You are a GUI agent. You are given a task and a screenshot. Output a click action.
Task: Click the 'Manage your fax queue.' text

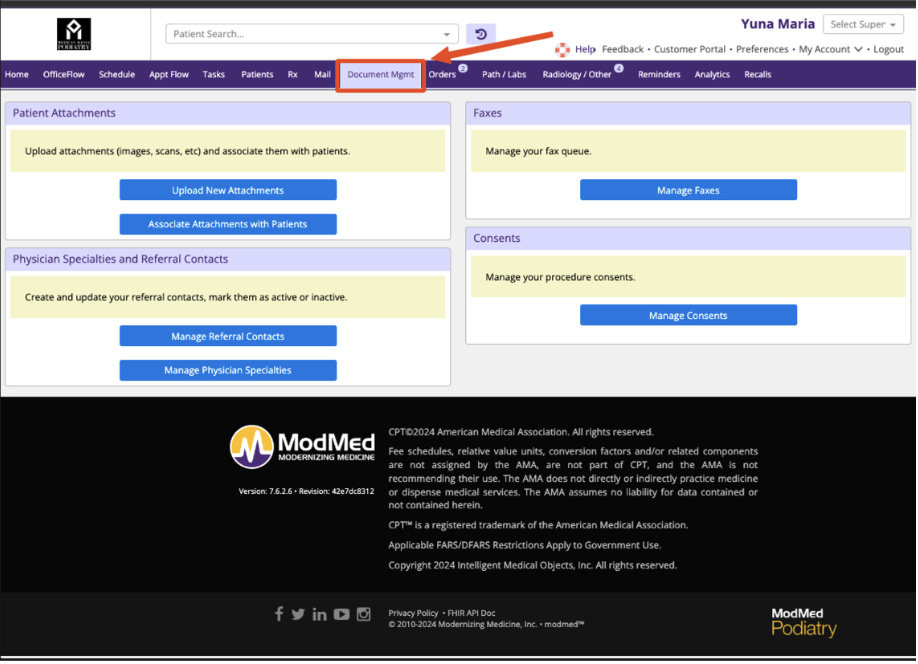coord(538,151)
